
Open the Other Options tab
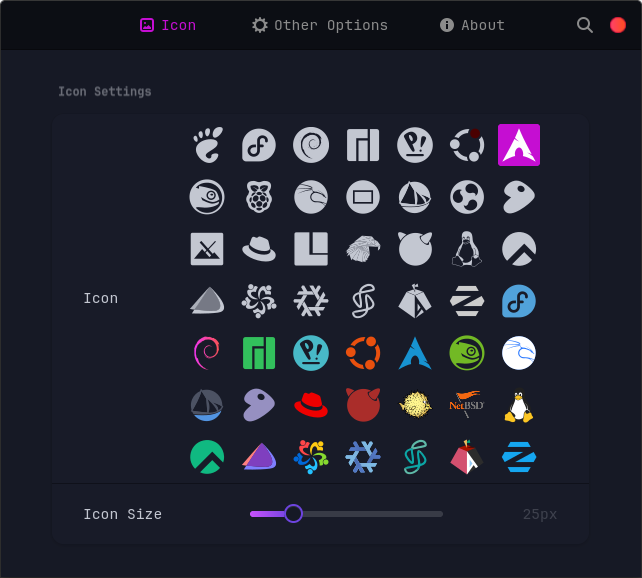click(319, 25)
